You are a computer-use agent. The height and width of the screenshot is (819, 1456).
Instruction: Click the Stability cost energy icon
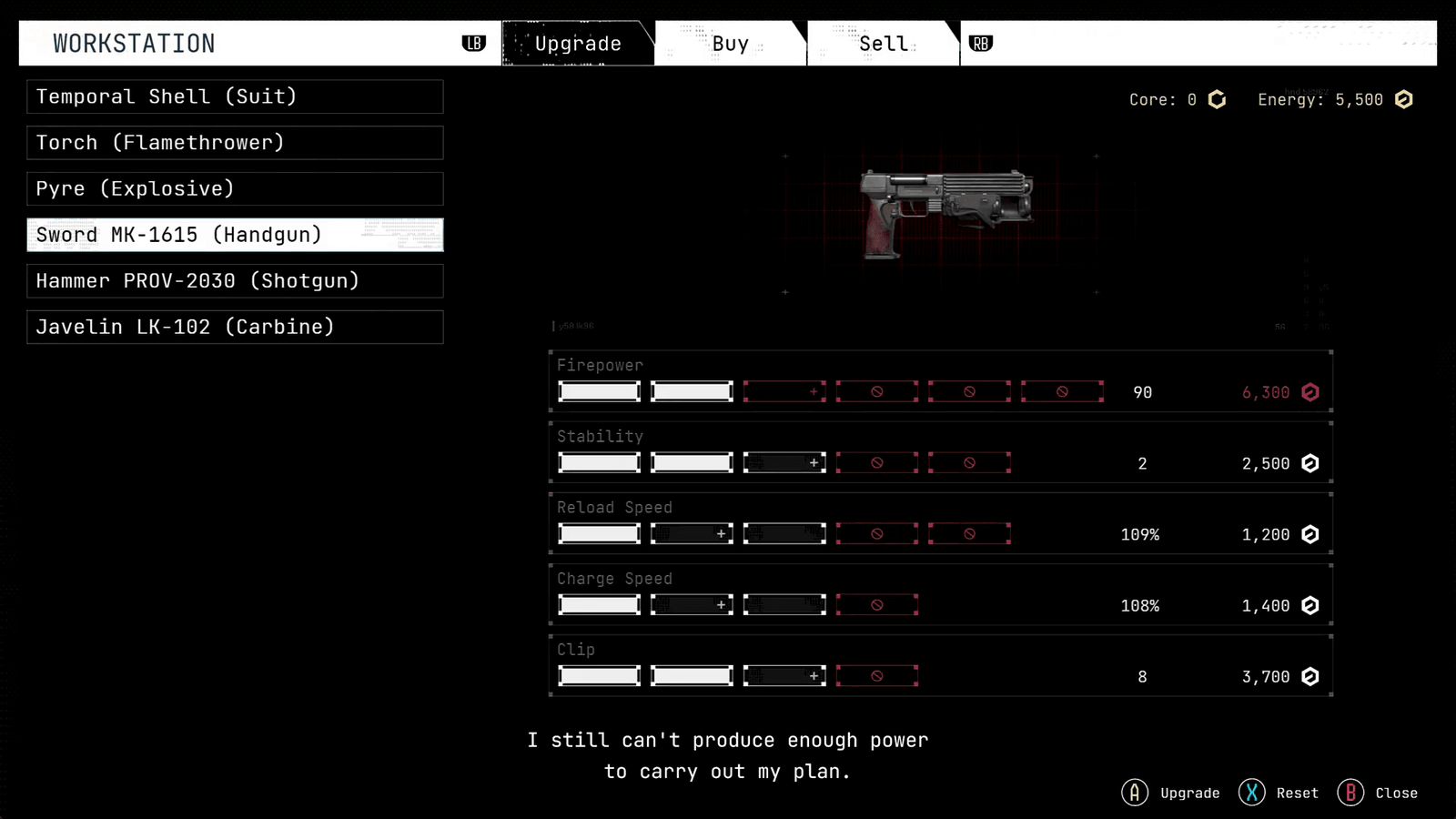[1309, 463]
